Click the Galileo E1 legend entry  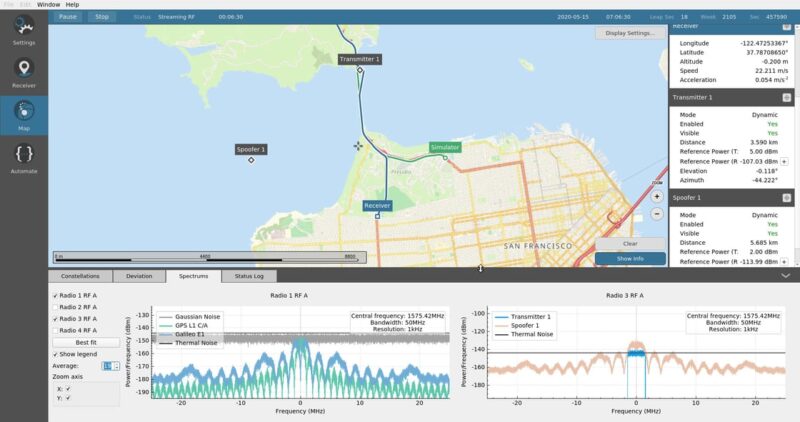182,334
